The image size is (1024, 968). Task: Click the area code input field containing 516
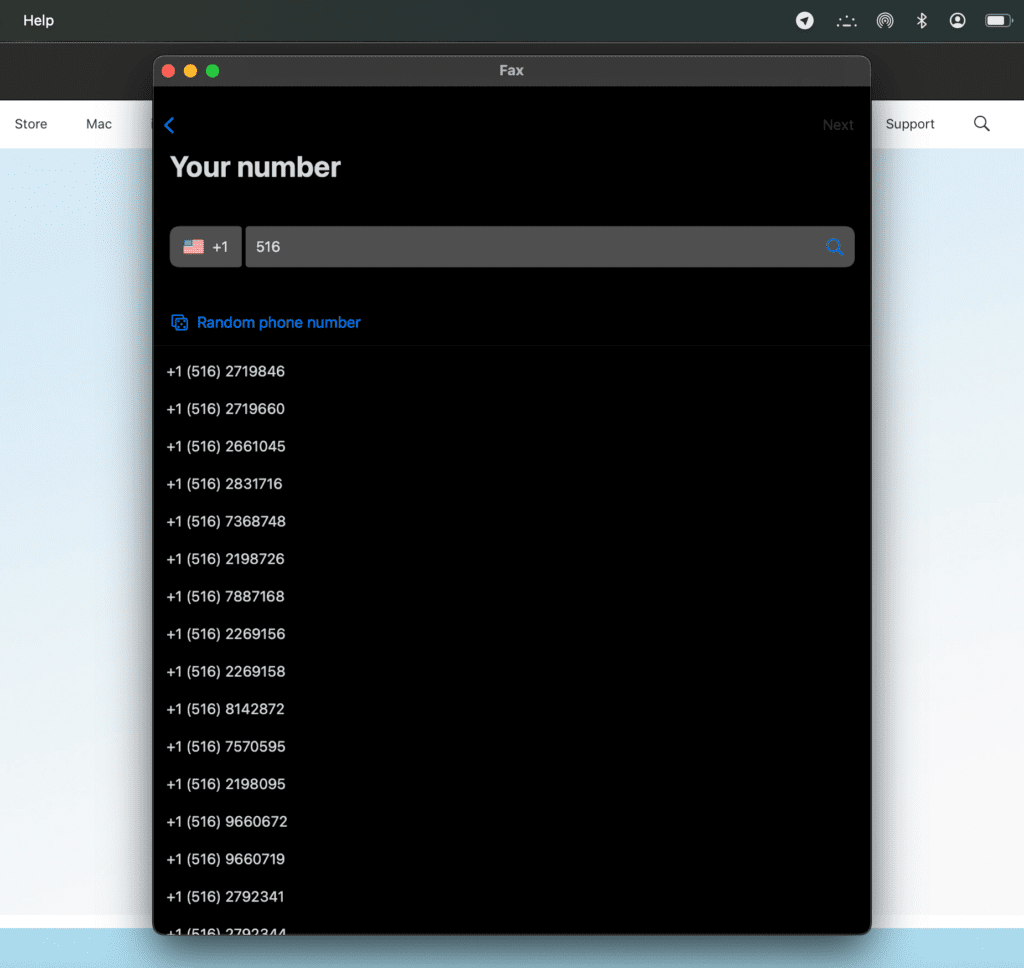point(530,247)
